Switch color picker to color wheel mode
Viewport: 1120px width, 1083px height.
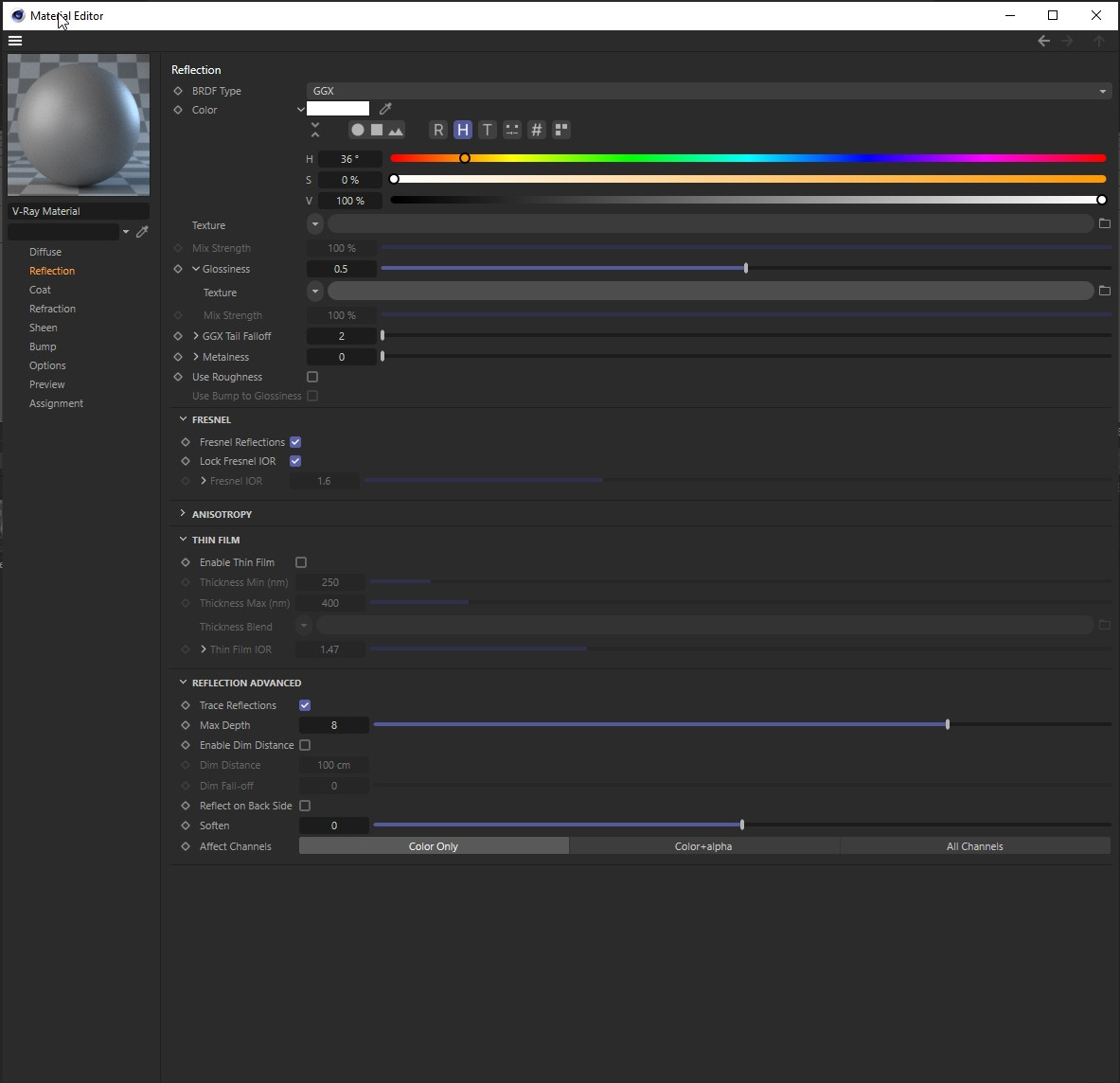357,130
